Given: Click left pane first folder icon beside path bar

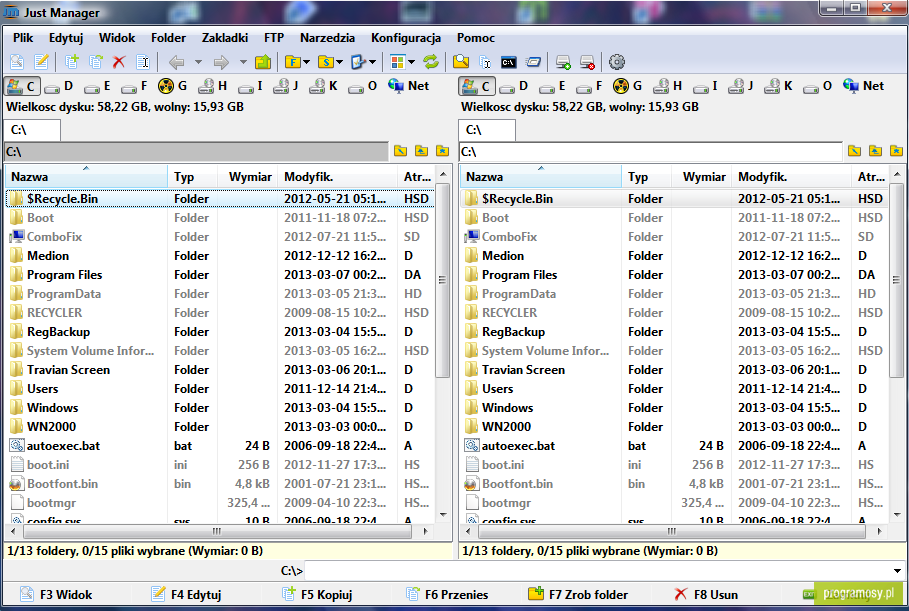Looking at the screenshot, I should pos(401,151).
